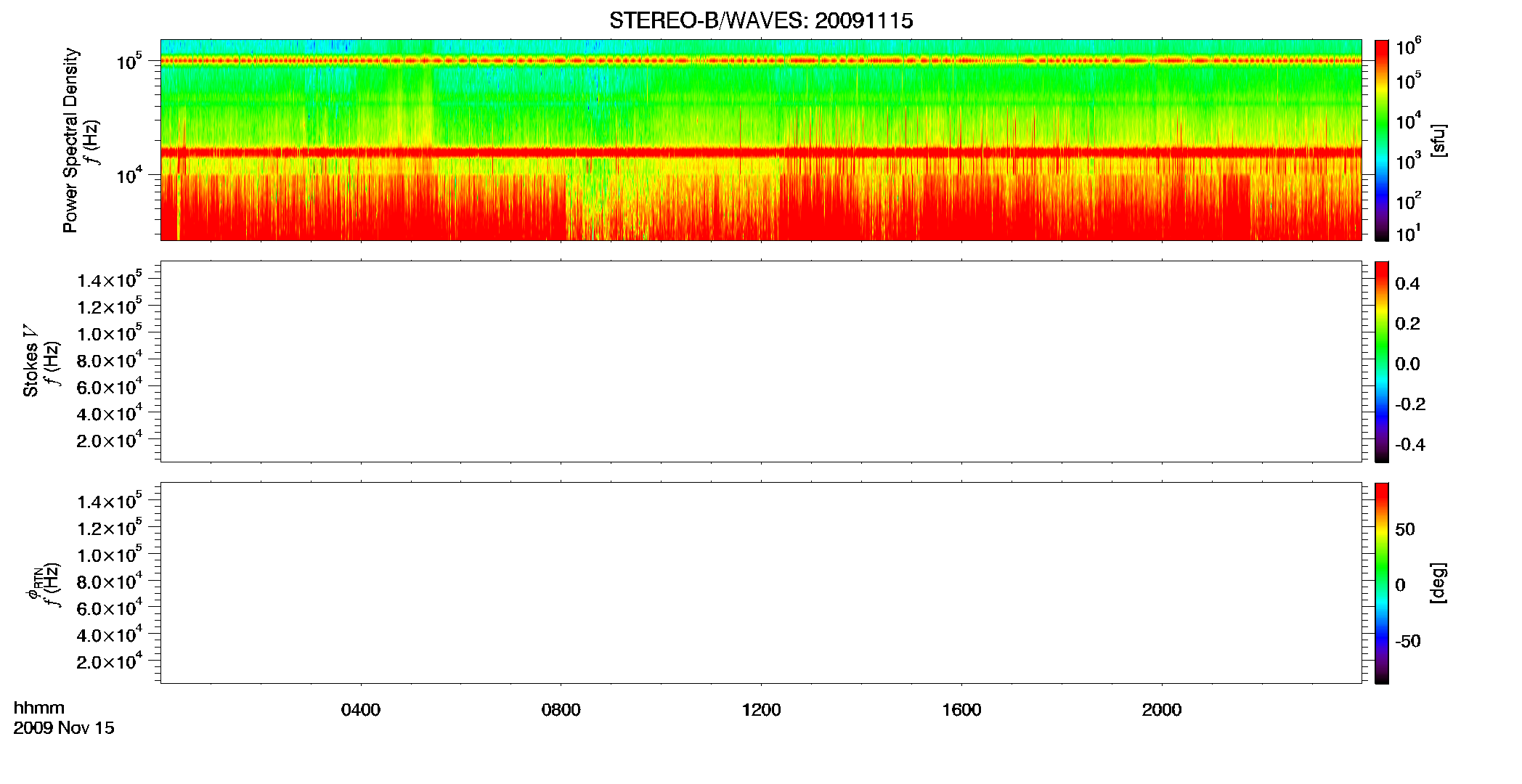
Task: Click the Power Spectral Density axis title
Action: coord(70,140)
